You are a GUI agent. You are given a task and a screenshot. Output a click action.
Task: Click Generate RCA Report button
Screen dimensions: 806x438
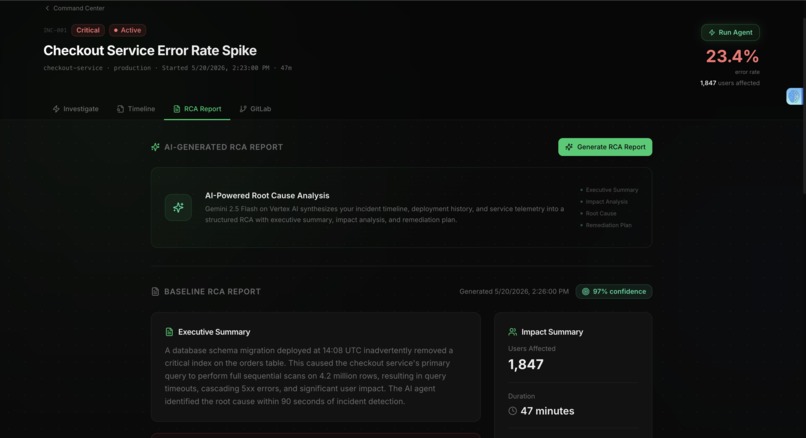[605, 147]
